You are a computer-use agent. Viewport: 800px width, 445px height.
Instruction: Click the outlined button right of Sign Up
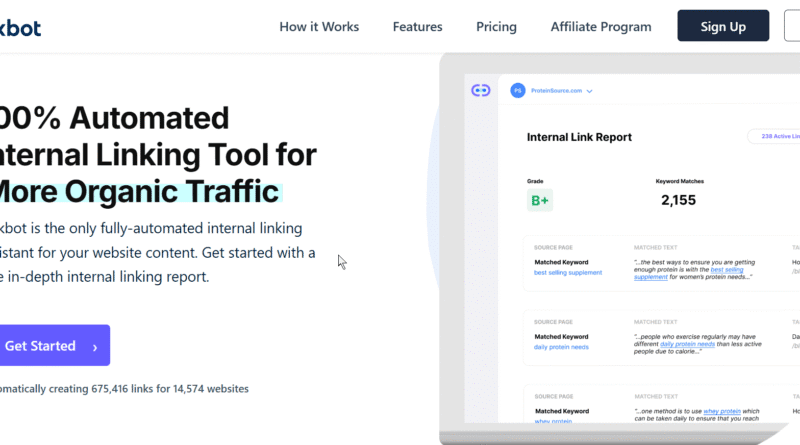point(792,27)
